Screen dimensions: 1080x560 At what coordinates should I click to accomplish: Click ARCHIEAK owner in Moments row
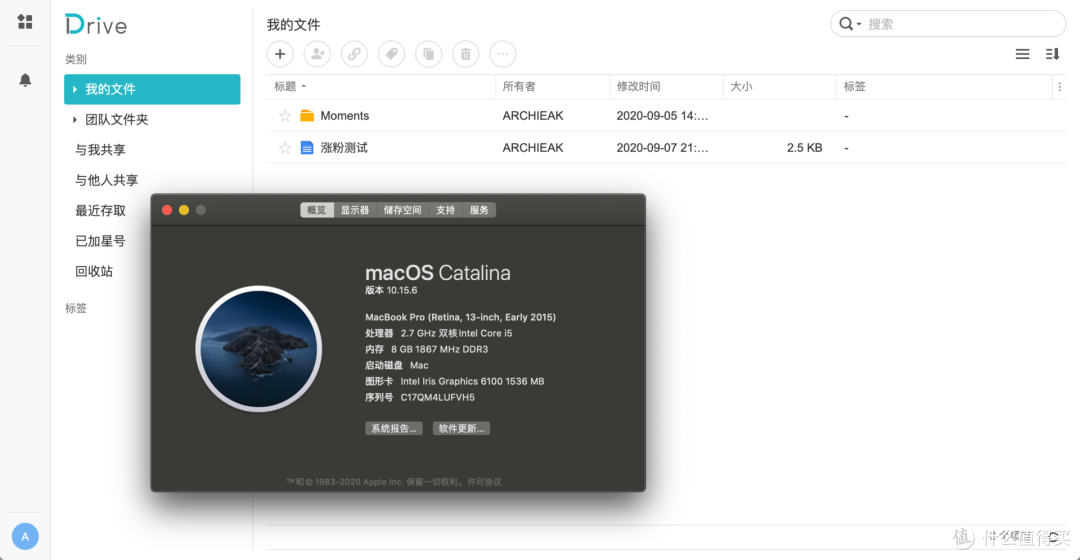coord(533,116)
